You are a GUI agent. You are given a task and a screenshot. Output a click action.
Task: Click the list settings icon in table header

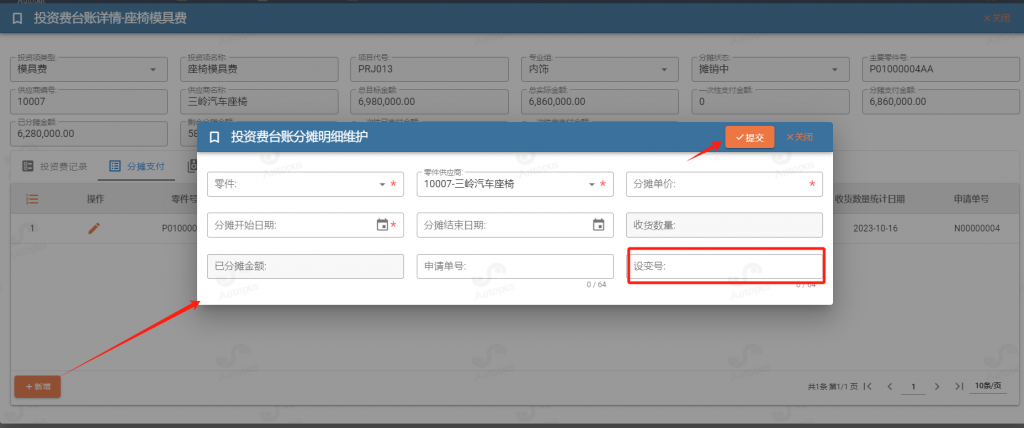coord(32,199)
